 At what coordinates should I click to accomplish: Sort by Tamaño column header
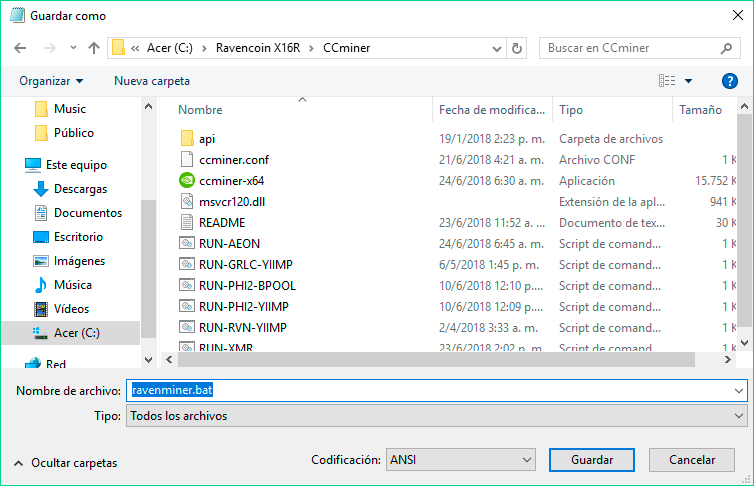click(700, 110)
